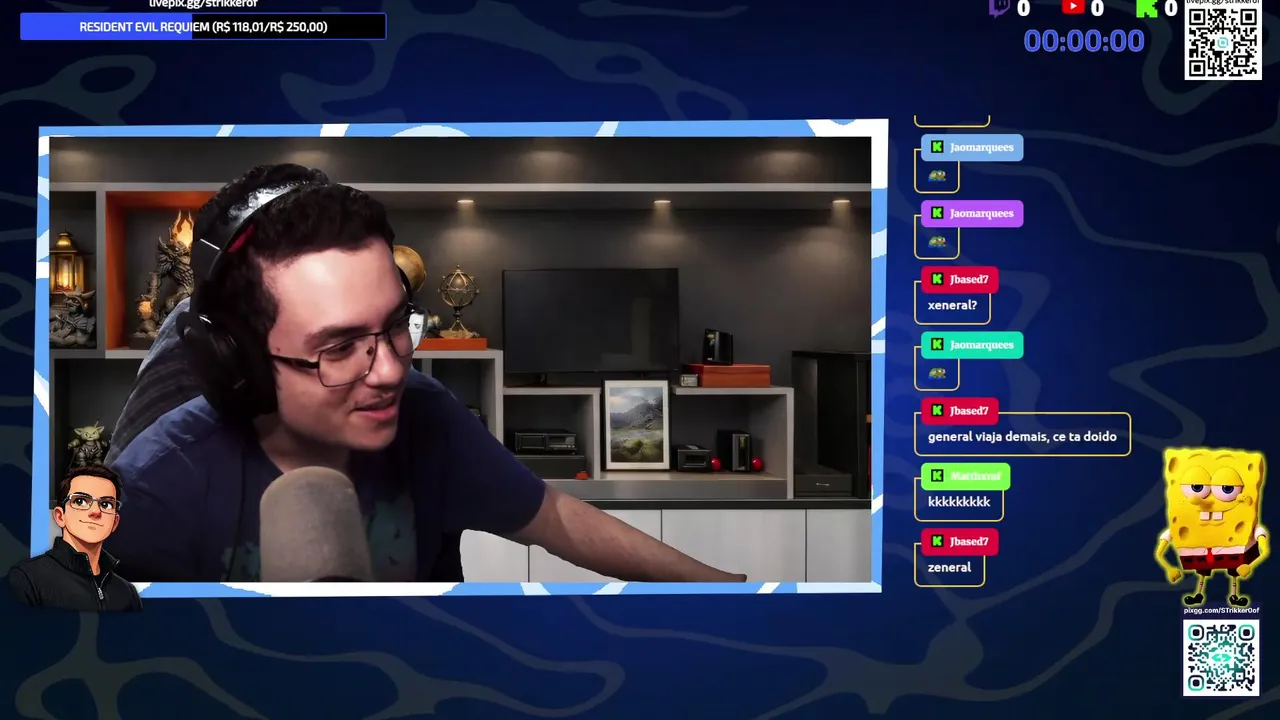Click the 'kkkkkkkkk' chat message

959,502
